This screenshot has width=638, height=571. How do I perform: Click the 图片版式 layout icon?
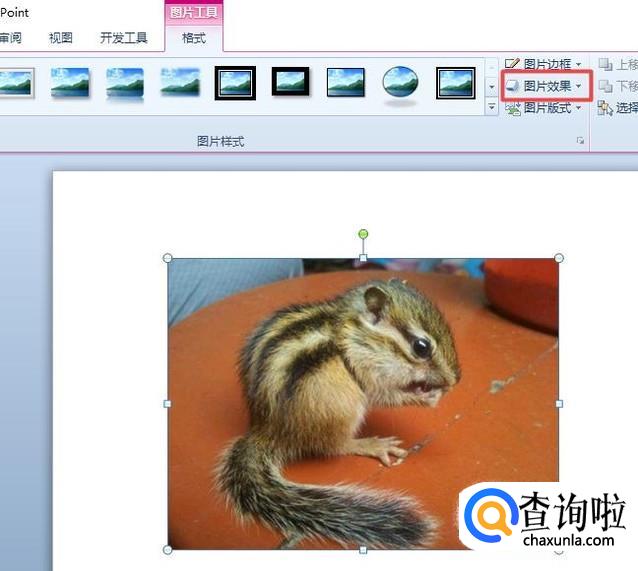(513, 109)
